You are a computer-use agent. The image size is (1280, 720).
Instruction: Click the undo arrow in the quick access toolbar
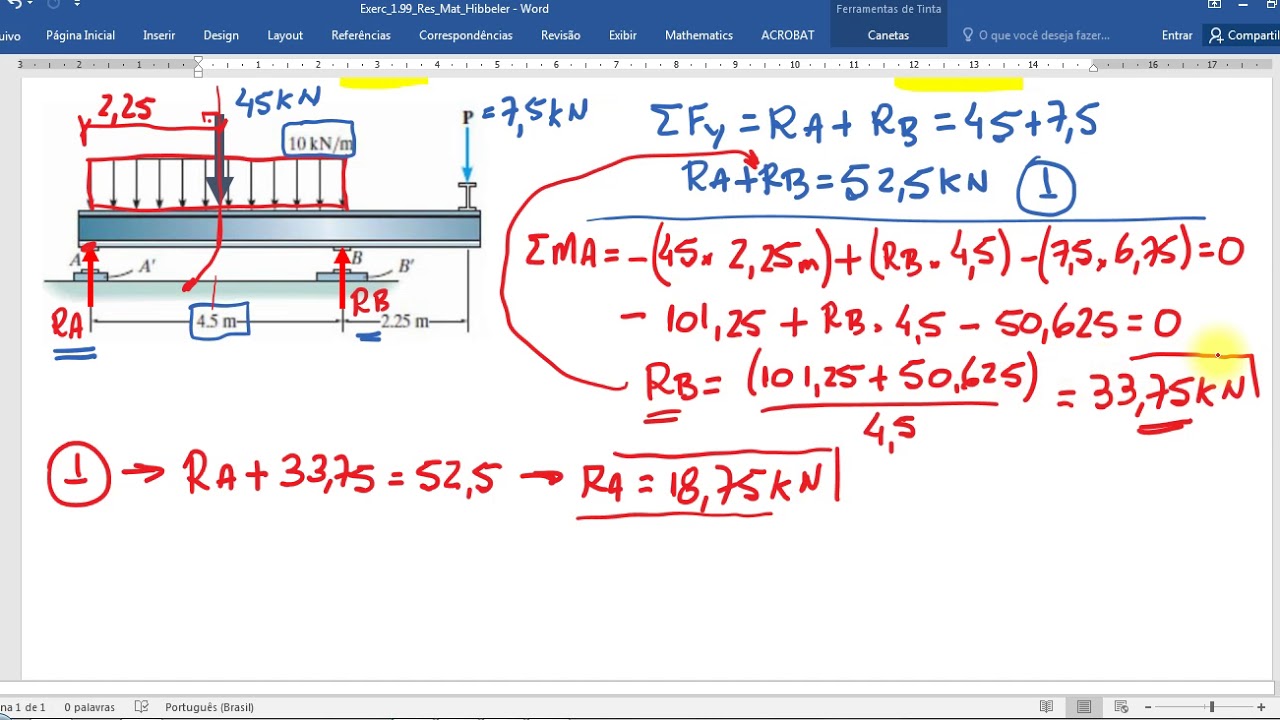[x=13, y=5]
